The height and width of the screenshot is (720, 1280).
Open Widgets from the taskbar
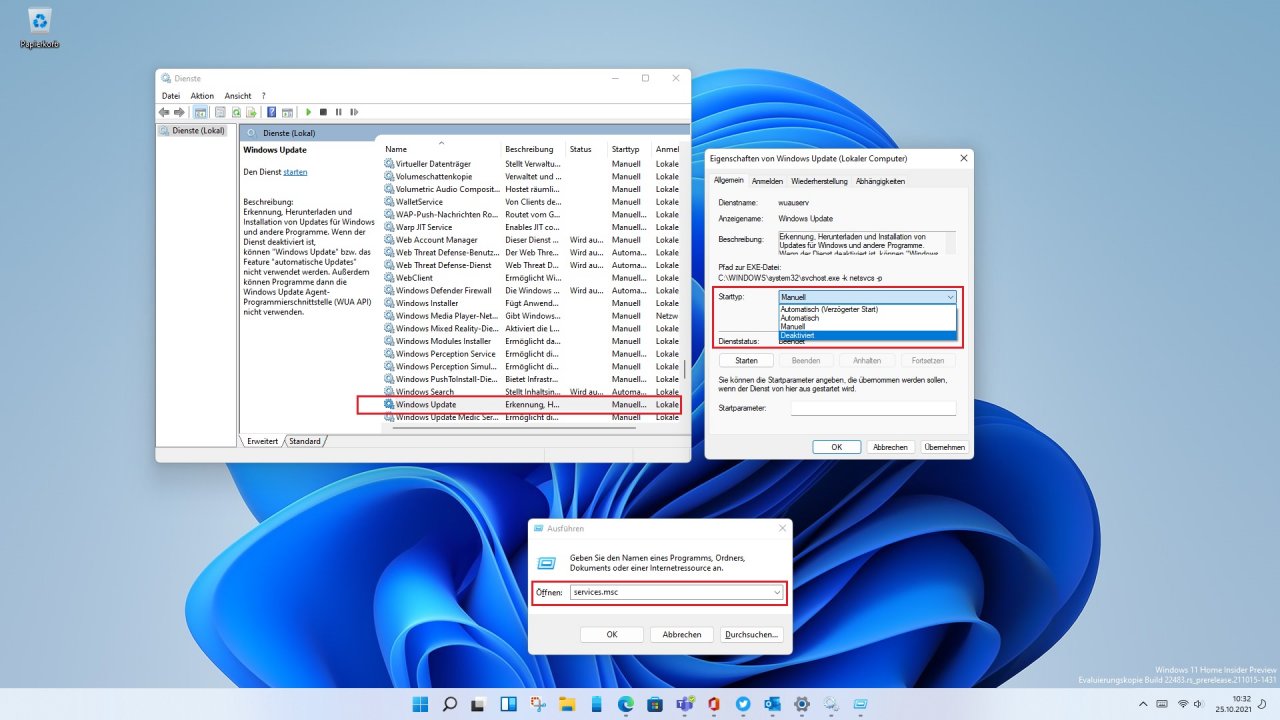pos(509,704)
